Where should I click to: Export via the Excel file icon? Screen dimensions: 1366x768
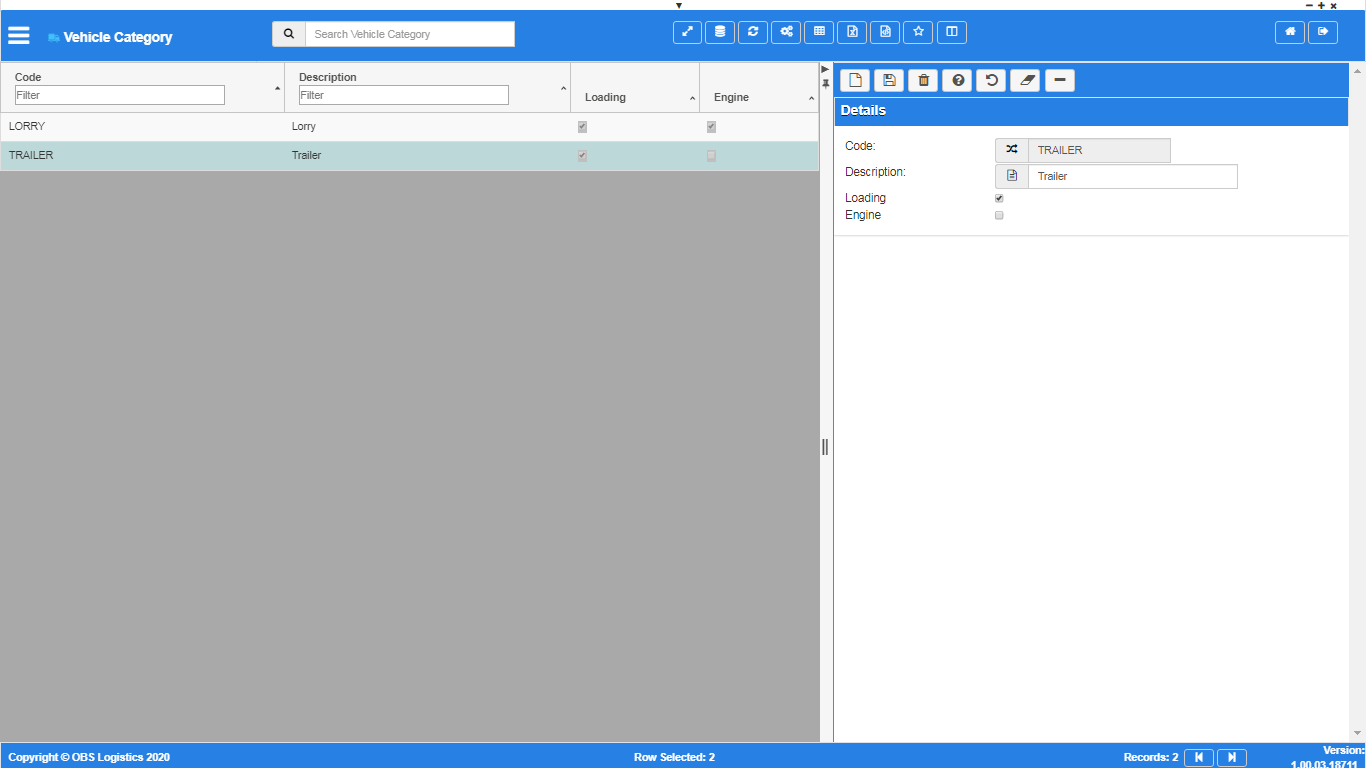[x=852, y=32]
